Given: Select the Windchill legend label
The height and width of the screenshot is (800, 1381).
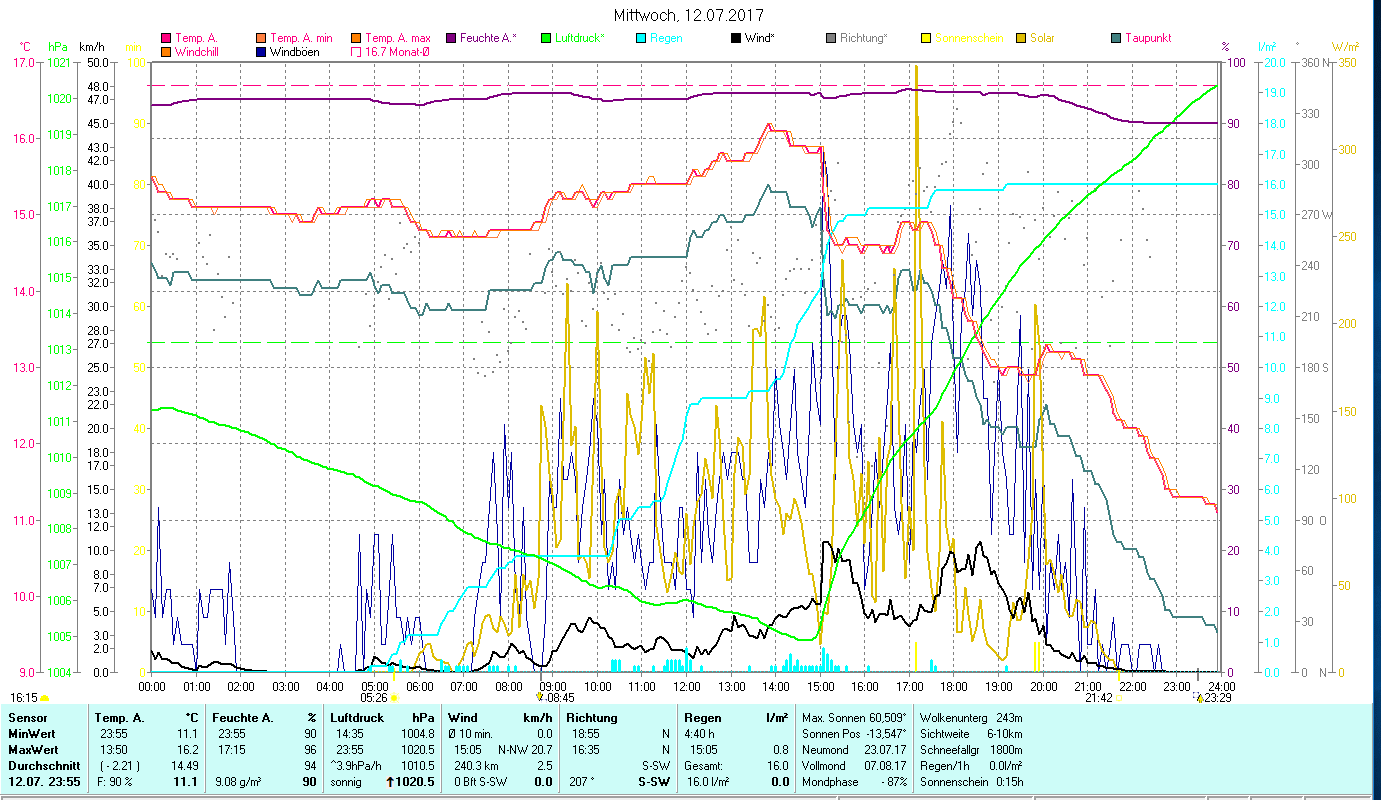Looking at the screenshot, I should 196,51.
